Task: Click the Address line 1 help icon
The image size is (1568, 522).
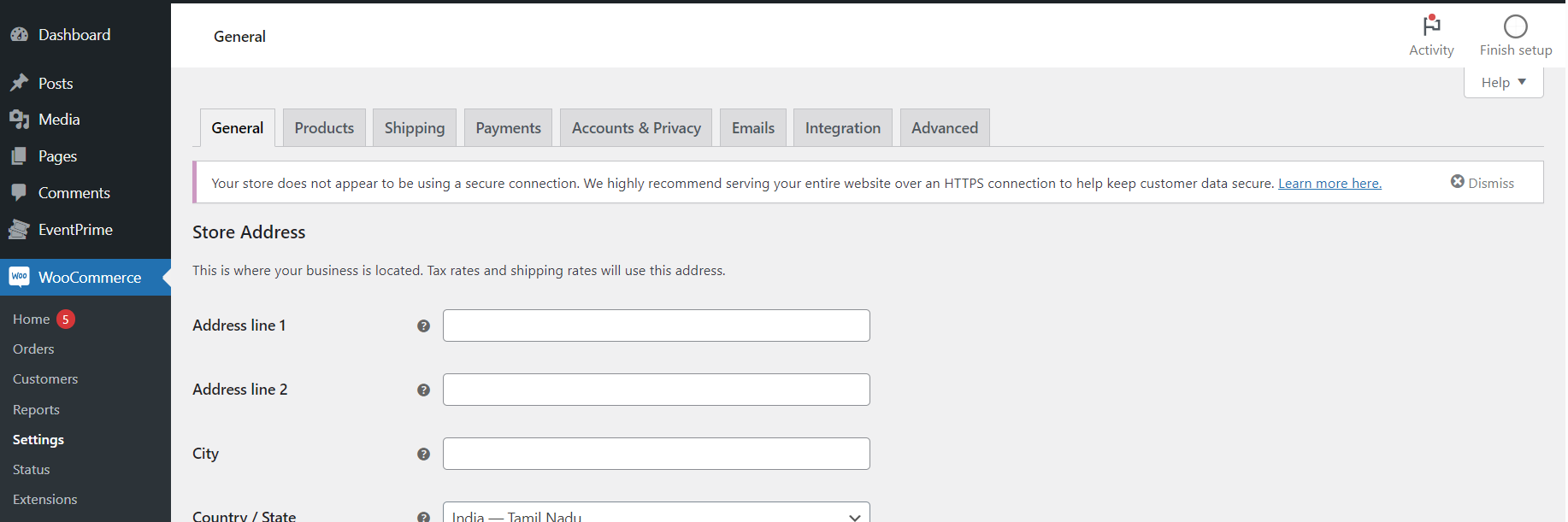Action: [x=423, y=326]
